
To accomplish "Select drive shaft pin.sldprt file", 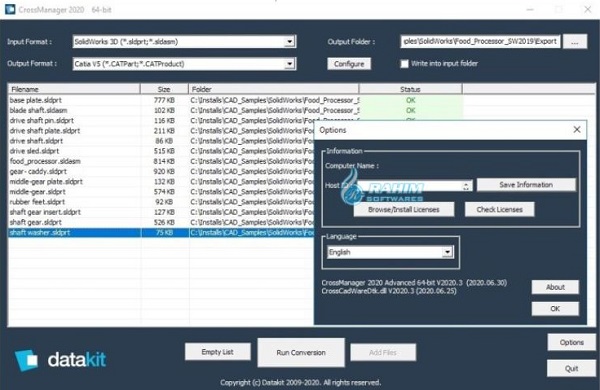I will click(x=42, y=120).
